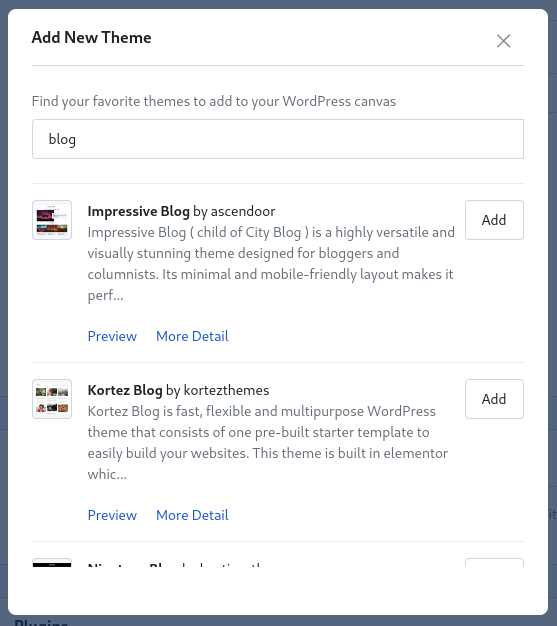Open More Detail for Kortez Blog

pos(192,515)
